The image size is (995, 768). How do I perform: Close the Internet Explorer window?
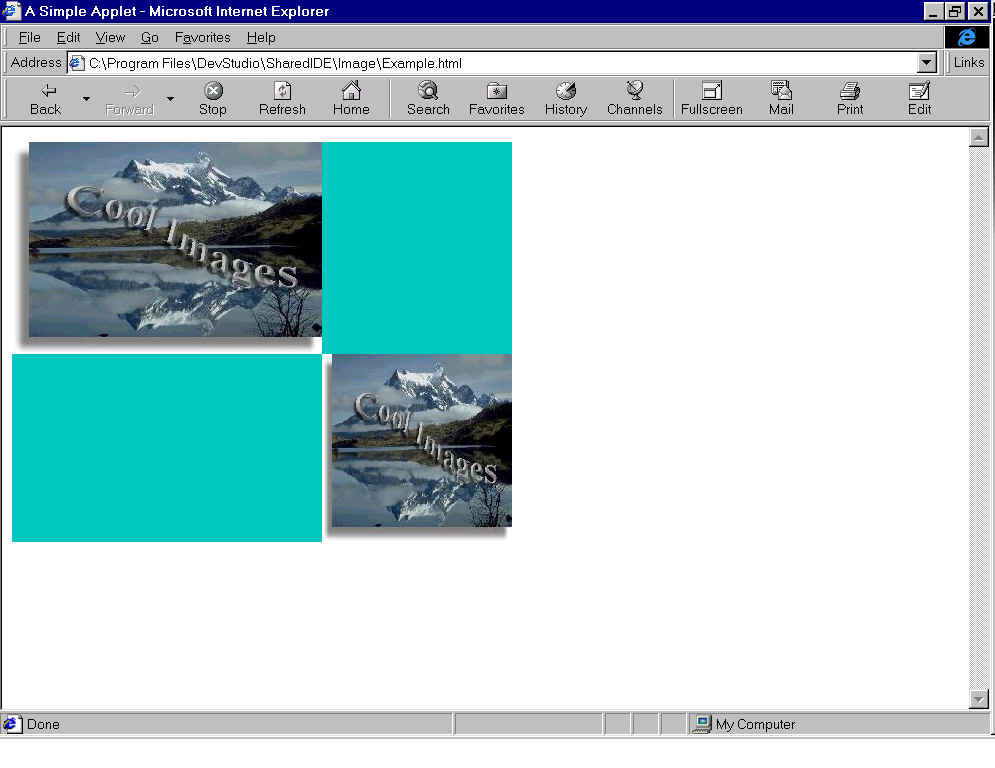click(x=979, y=11)
